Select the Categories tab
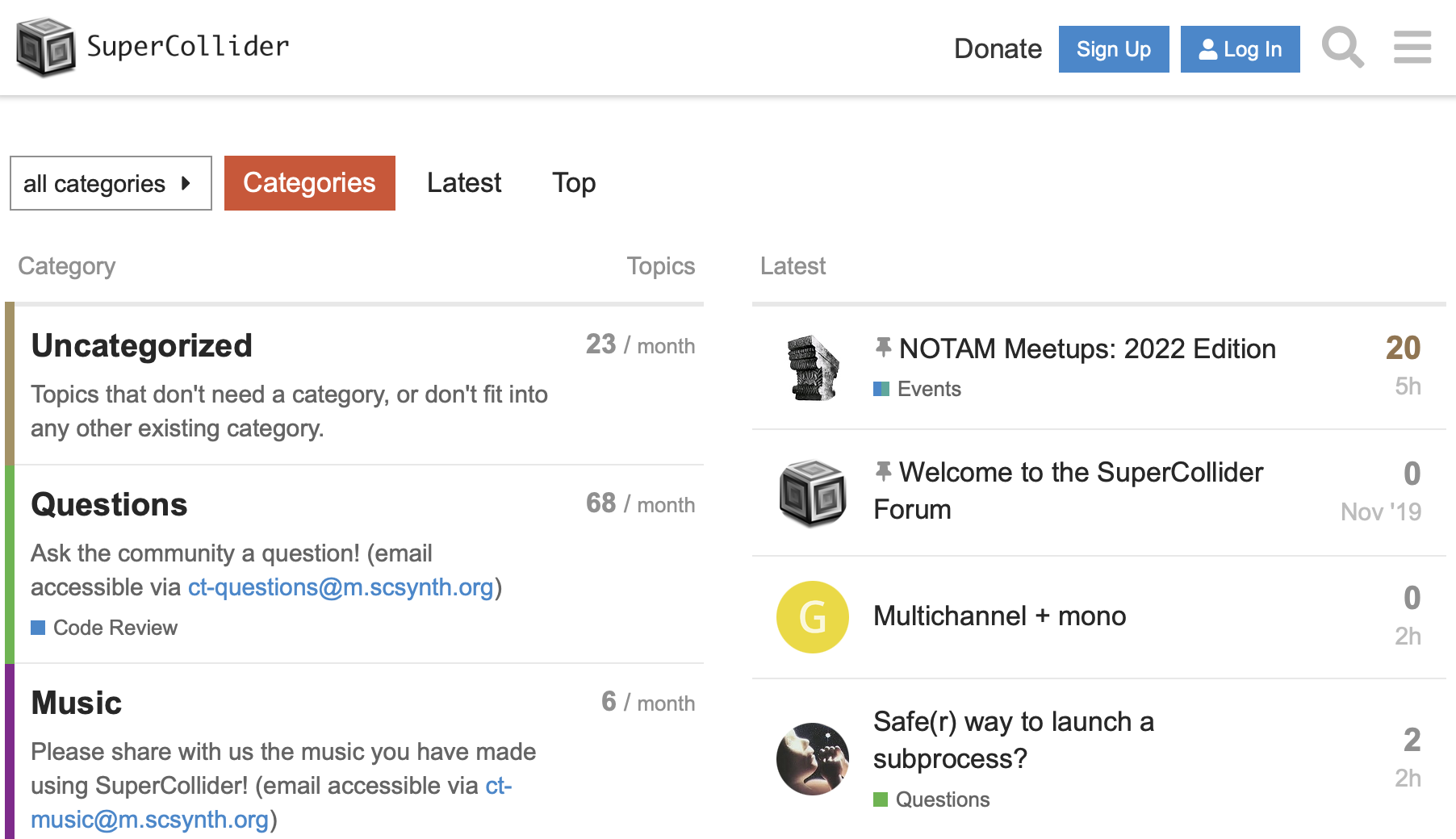Viewport: 1456px width, 839px height. 310,183
